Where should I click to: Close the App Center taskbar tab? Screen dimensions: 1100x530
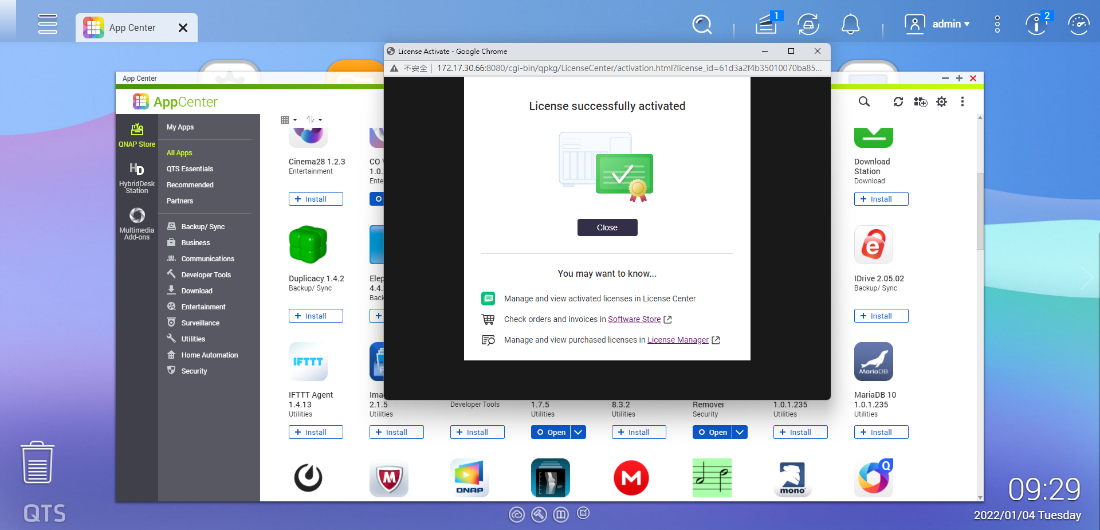183,28
